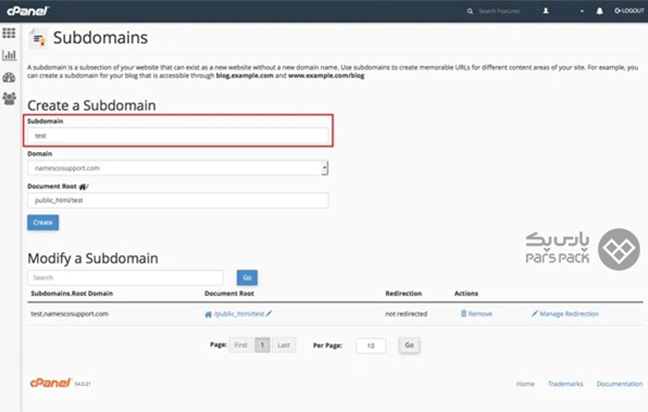
Task: Click the Document Root input field
Action: tap(178, 200)
